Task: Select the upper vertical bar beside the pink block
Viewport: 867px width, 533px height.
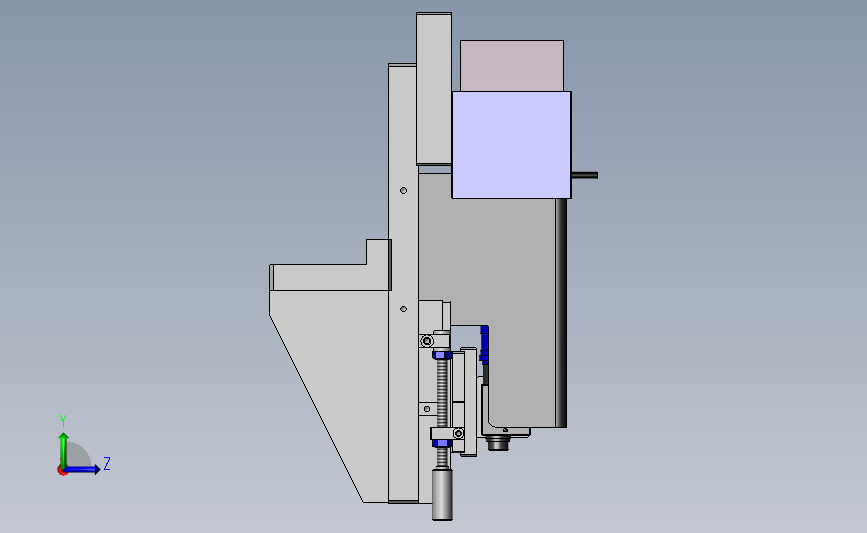Action: pyautogui.click(x=434, y=88)
